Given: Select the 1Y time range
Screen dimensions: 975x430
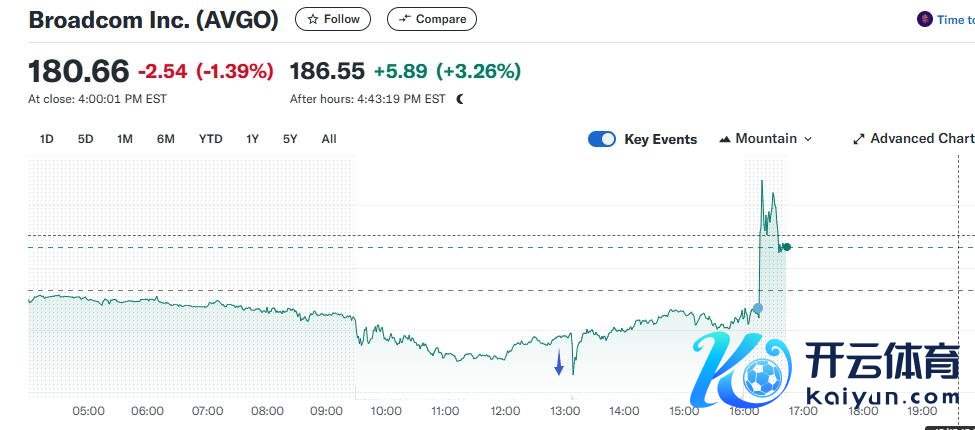Looking at the screenshot, I should [x=252, y=139].
